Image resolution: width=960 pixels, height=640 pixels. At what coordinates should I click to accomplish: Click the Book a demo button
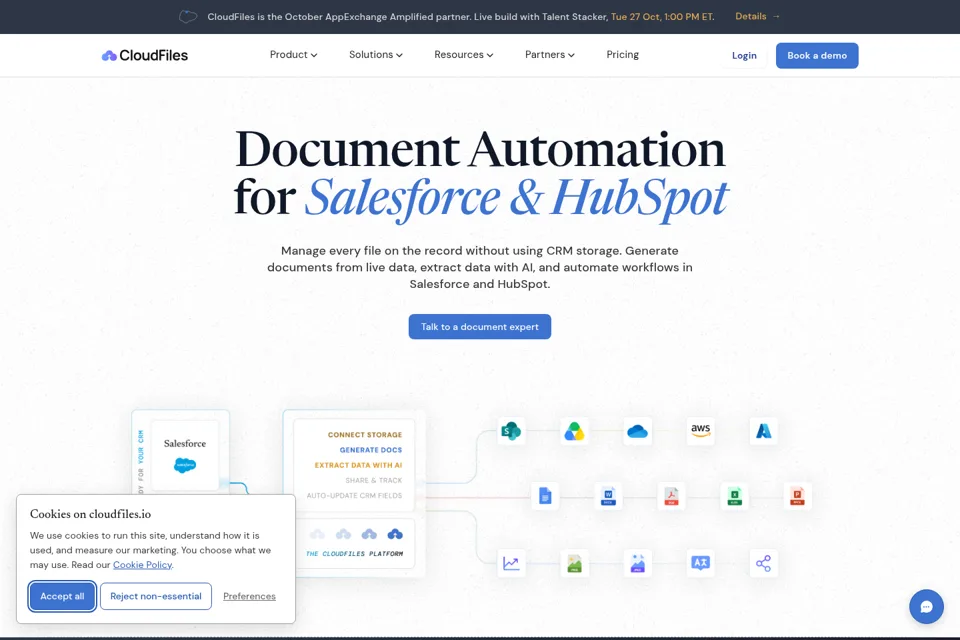817,56
